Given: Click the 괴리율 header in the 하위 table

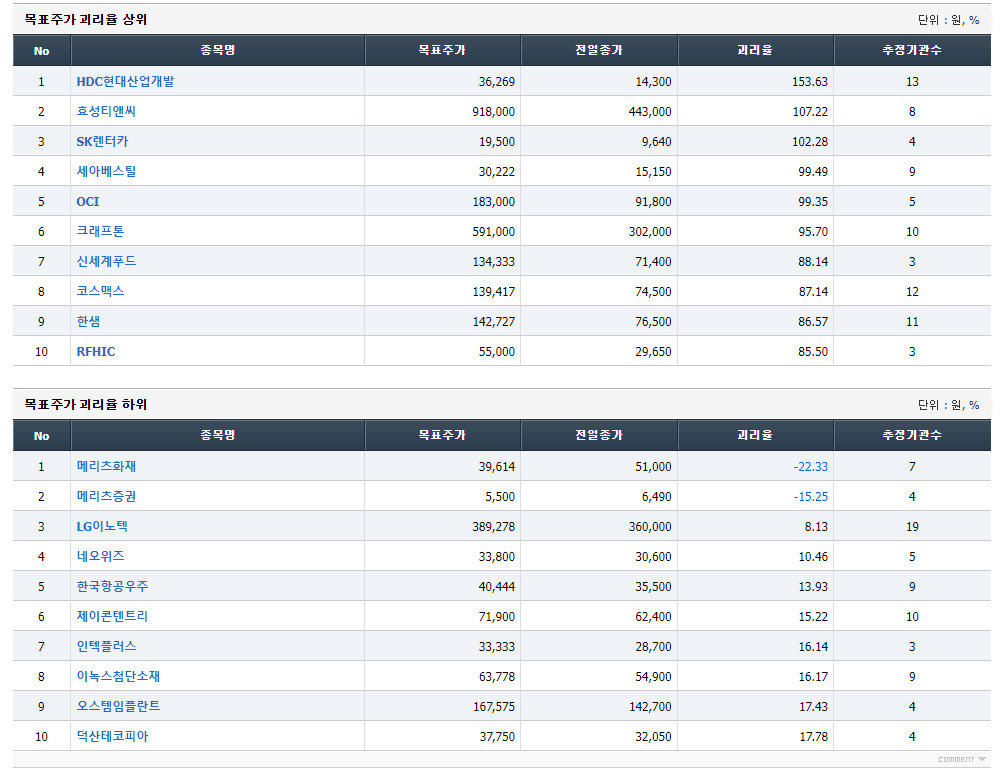Looking at the screenshot, I should pyautogui.click(x=755, y=435).
